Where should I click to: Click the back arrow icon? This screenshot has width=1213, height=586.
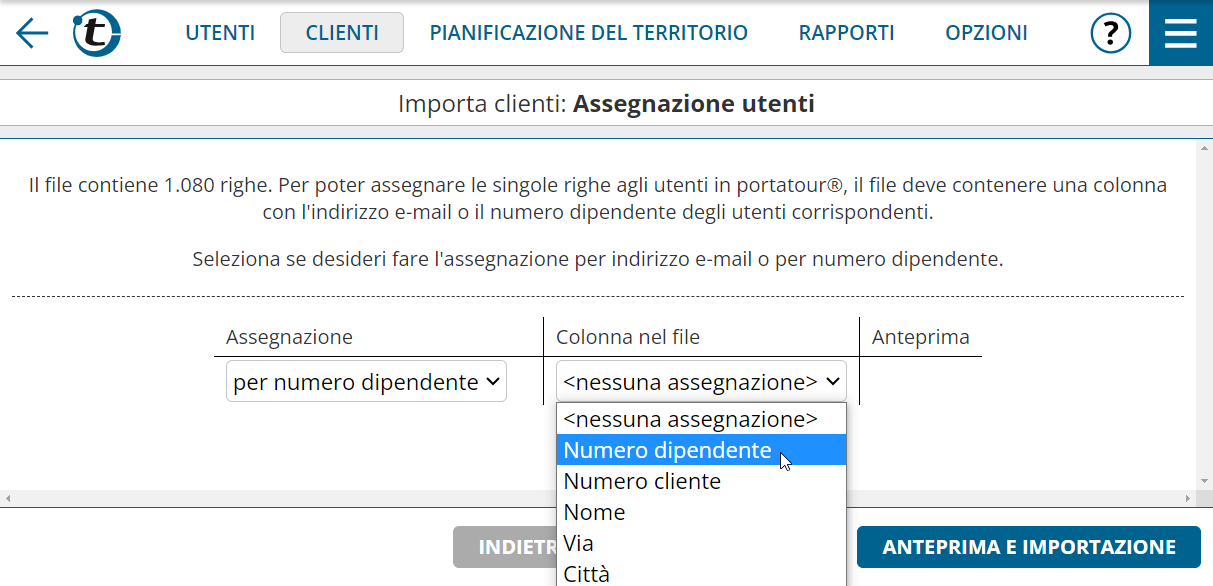32,33
